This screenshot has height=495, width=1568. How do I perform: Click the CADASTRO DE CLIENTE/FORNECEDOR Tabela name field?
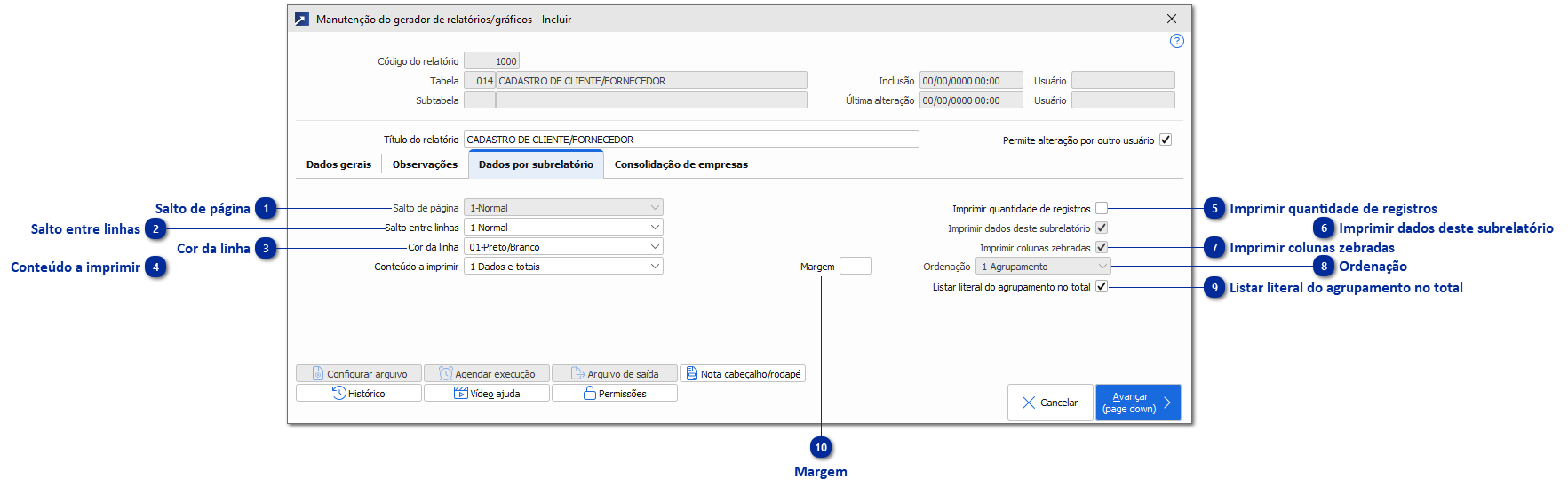pyautogui.click(x=651, y=81)
